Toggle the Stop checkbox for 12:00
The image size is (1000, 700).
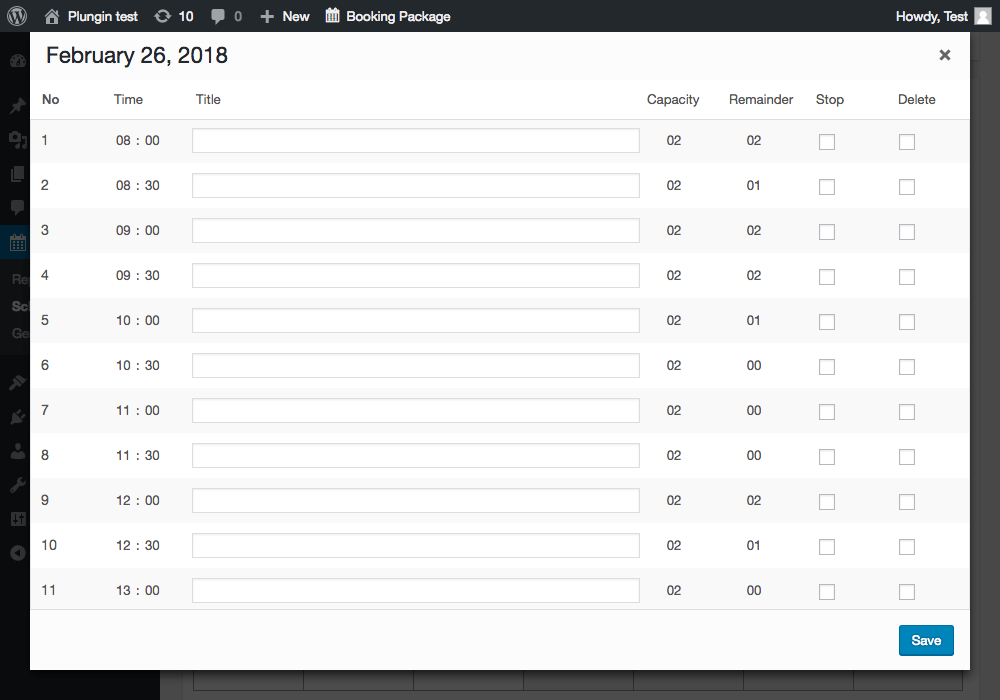(827, 502)
